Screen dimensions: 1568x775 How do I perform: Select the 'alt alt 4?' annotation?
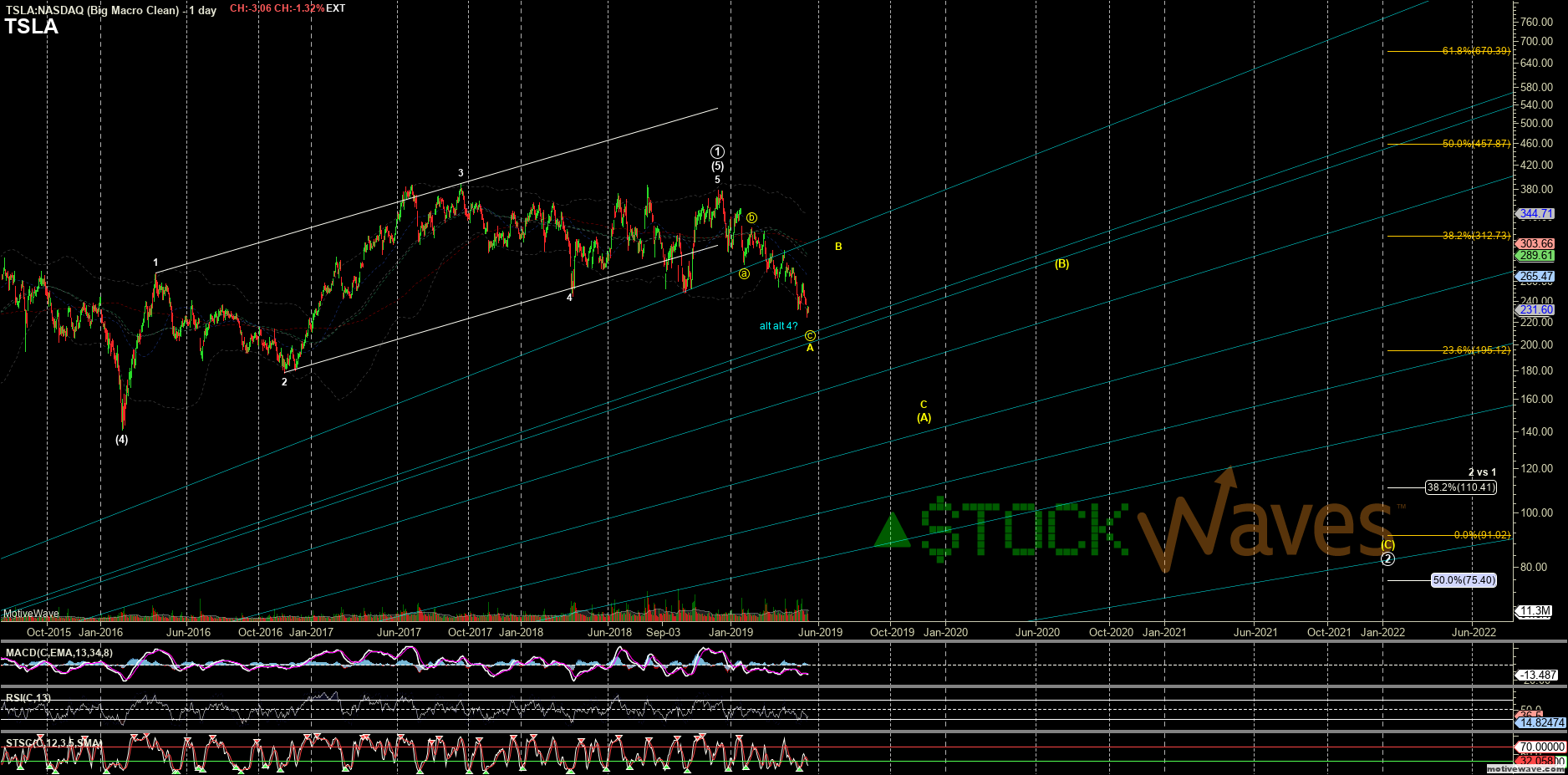778,326
